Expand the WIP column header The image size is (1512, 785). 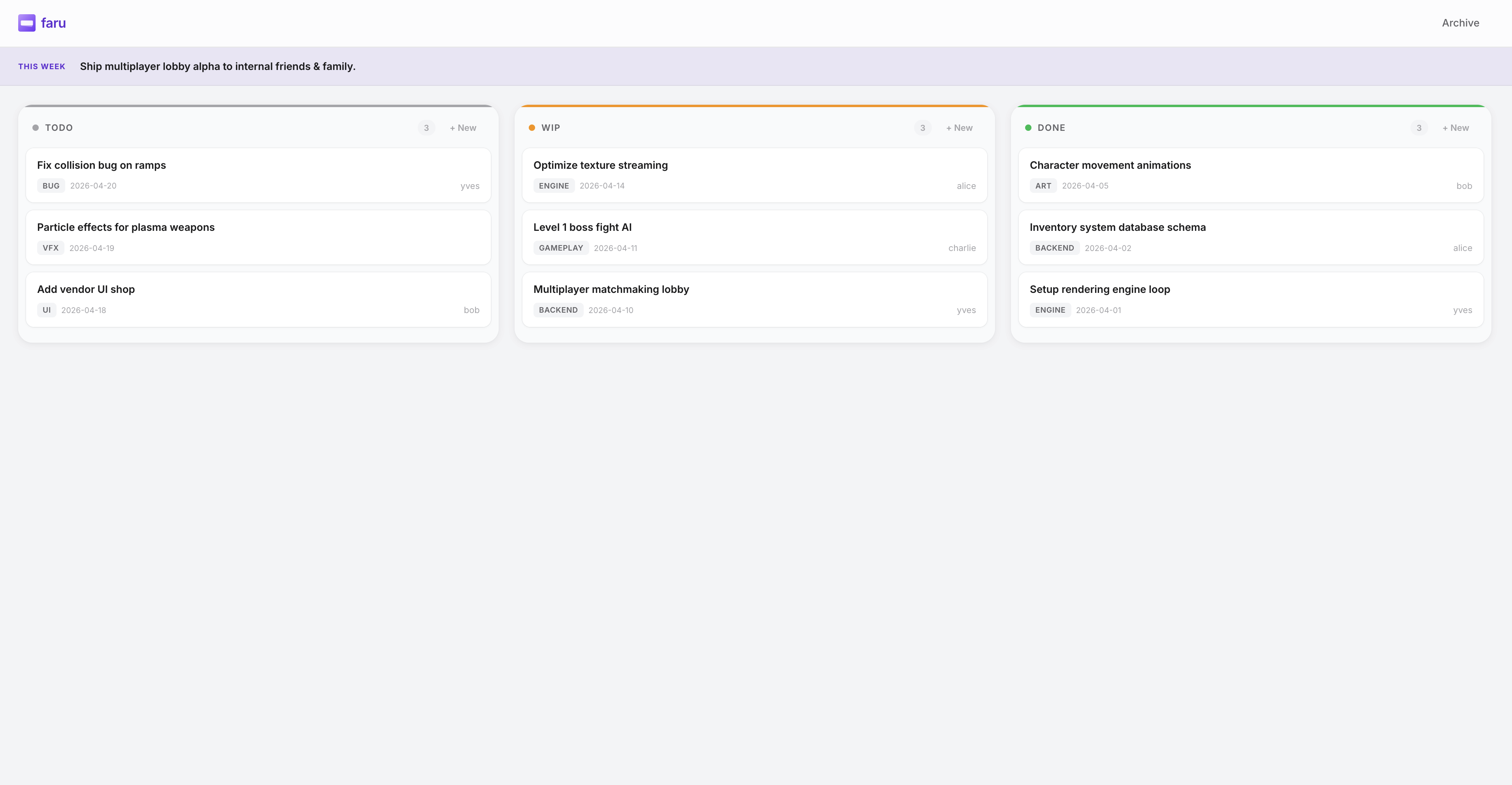[550, 127]
